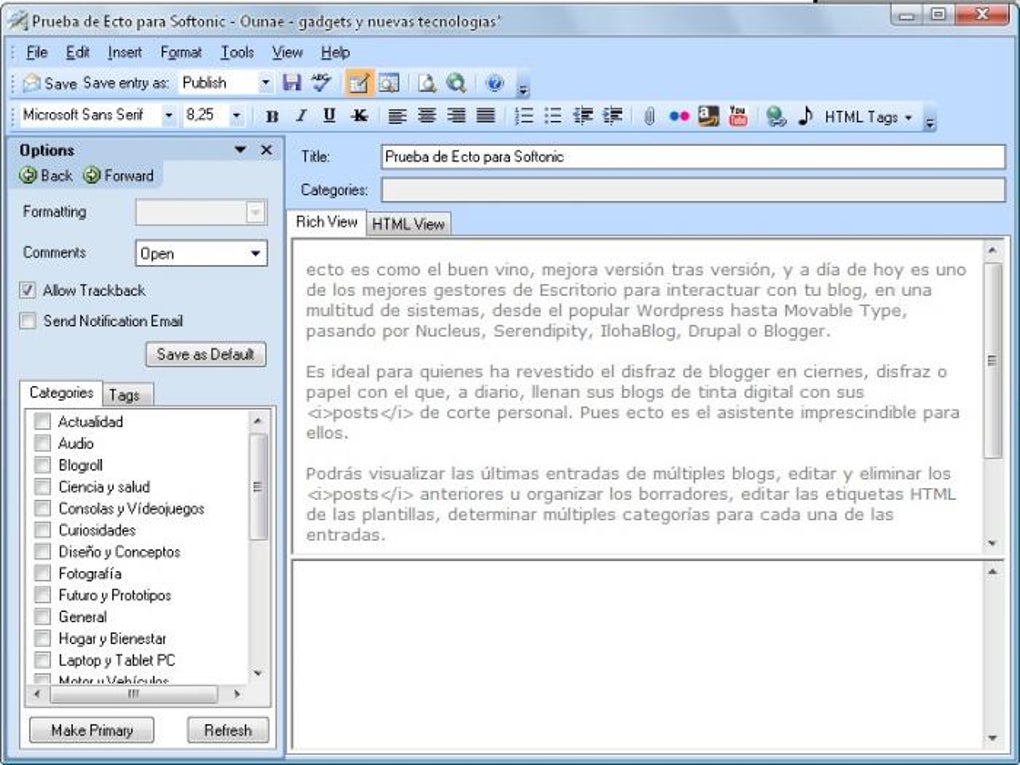Insert an Amazon product link
Image resolution: width=1020 pixels, height=765 pixels.
708,116
